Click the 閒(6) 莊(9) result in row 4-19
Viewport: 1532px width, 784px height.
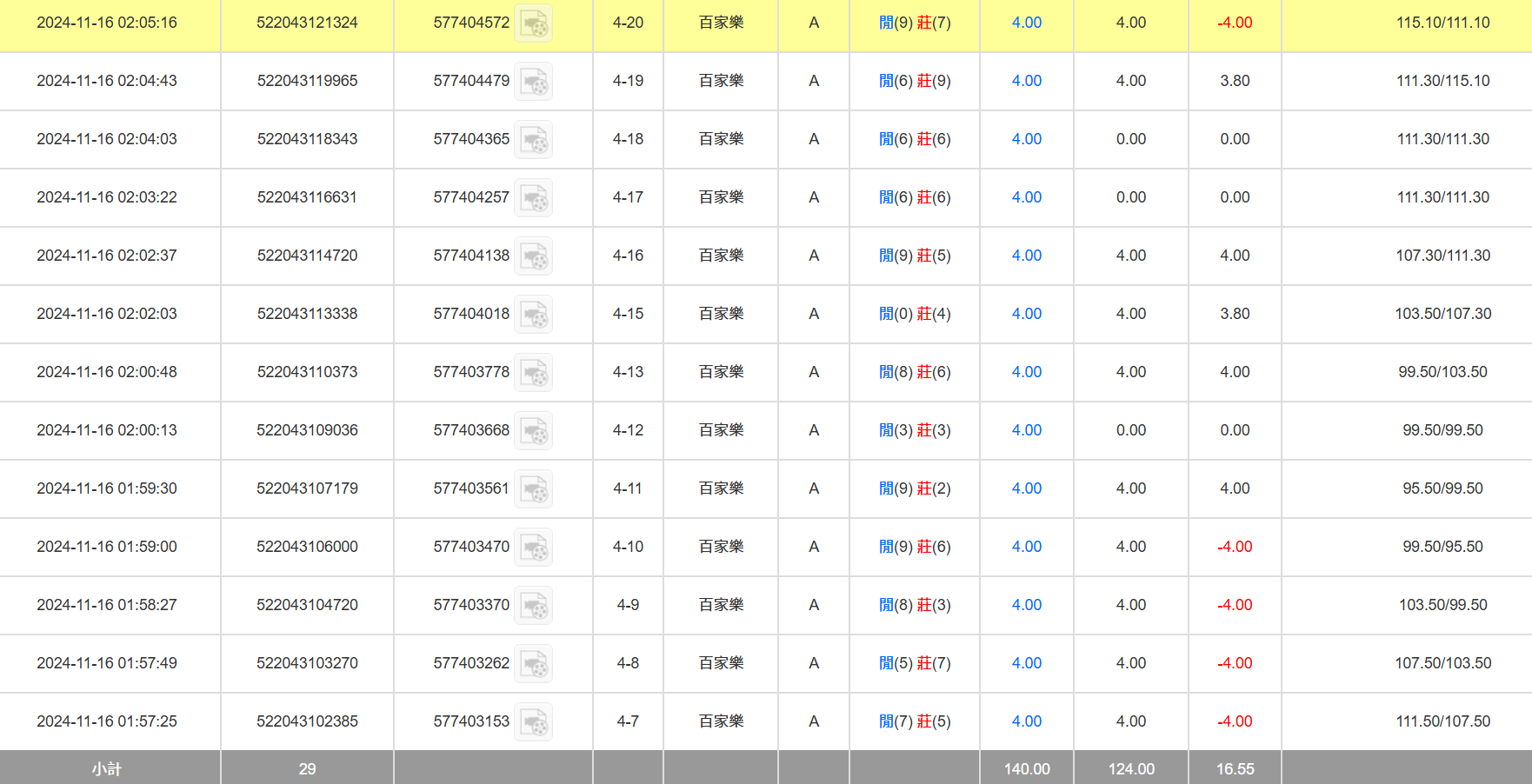coord(915,81)
